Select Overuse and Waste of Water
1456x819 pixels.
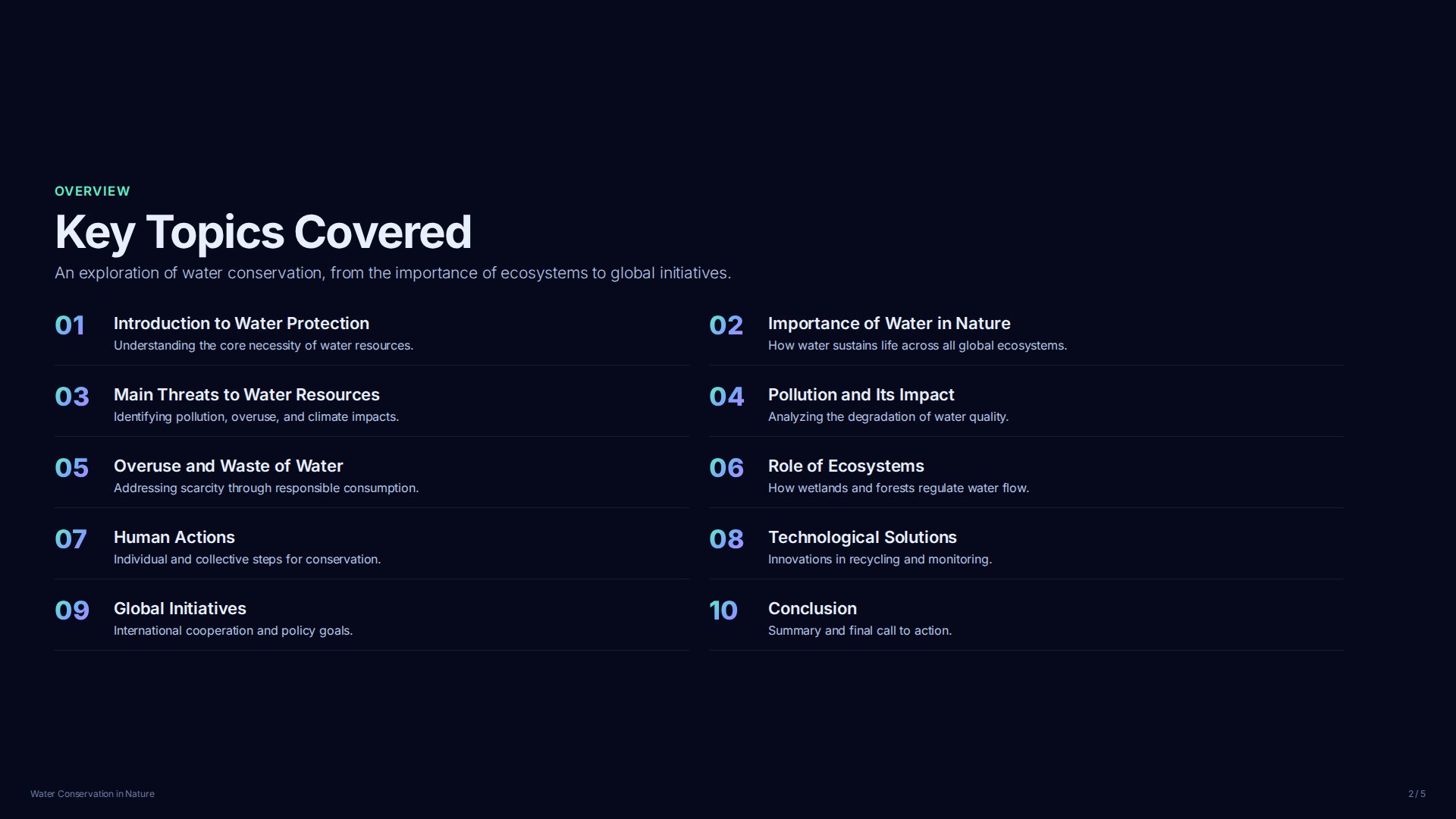[x=228, y=466]
